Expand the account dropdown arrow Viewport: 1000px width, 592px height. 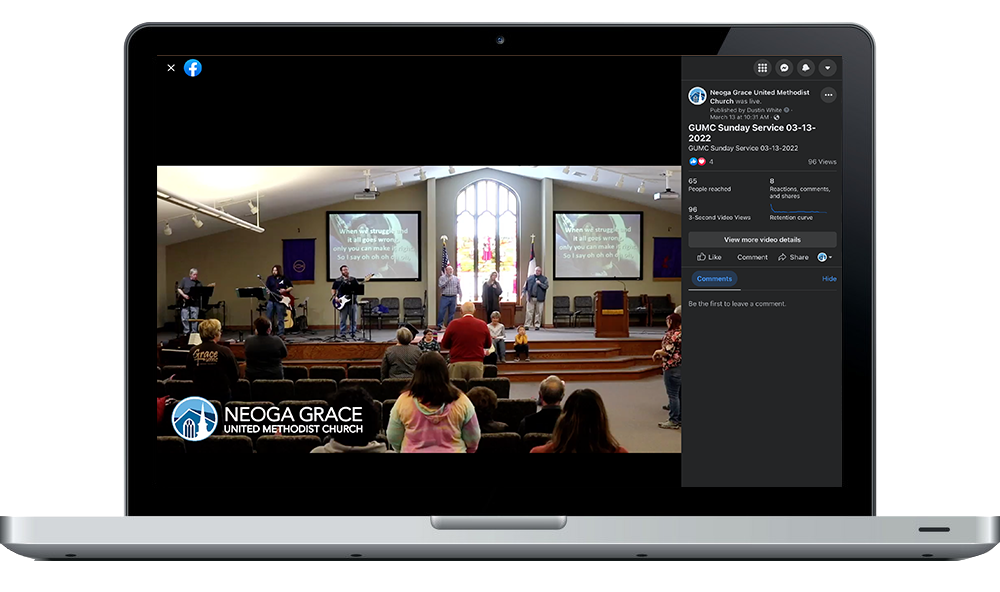tap(827, 68)
